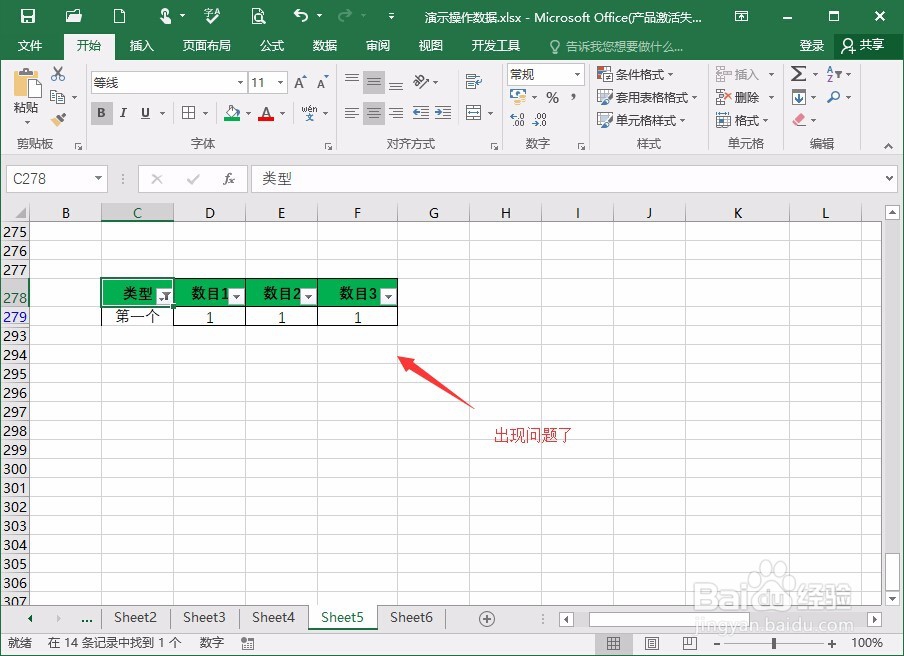Open the number format dropdown showing 常规

[577, 74]
